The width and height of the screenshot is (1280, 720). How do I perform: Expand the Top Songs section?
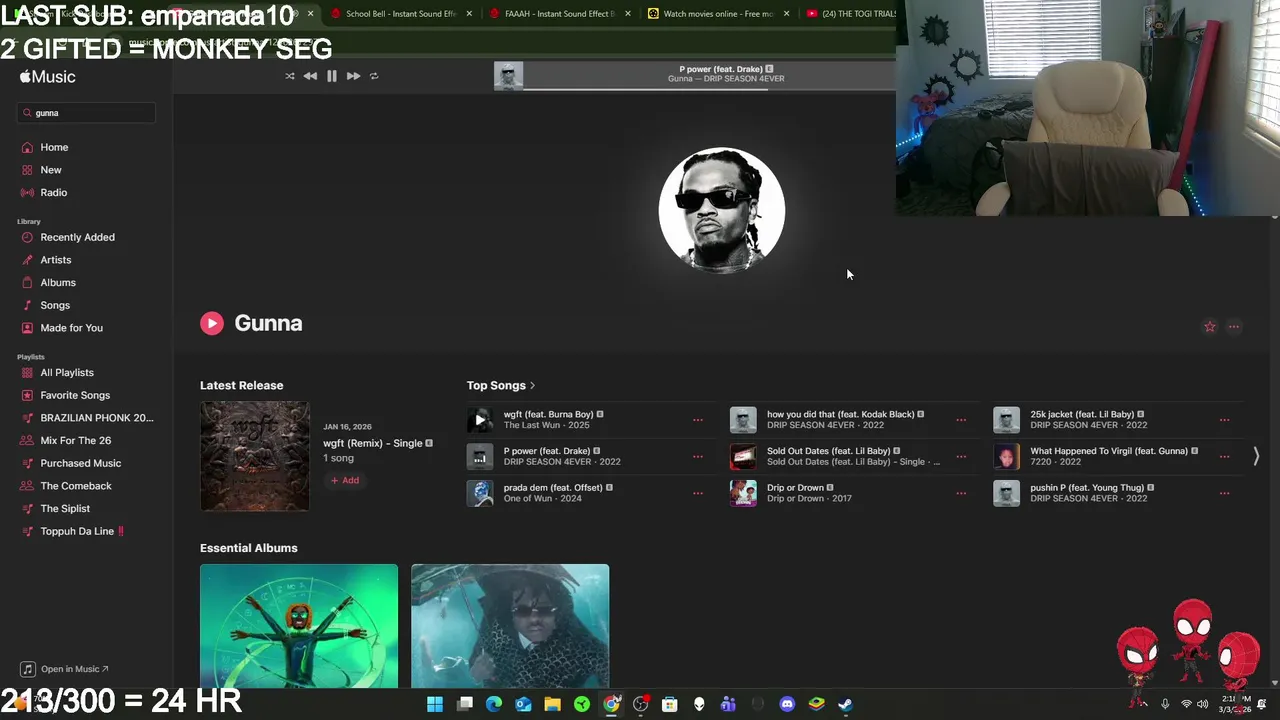(x=500, y=385)
